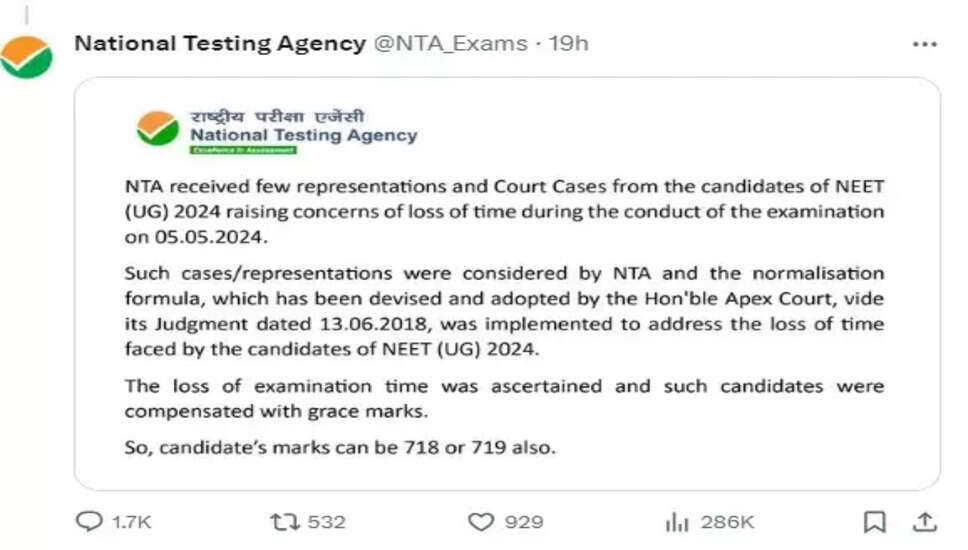This screenshot has width=968, height=550.
Task: Click the National Testing Agency display name
Action: pyautogui.click(x=220, y=43)
